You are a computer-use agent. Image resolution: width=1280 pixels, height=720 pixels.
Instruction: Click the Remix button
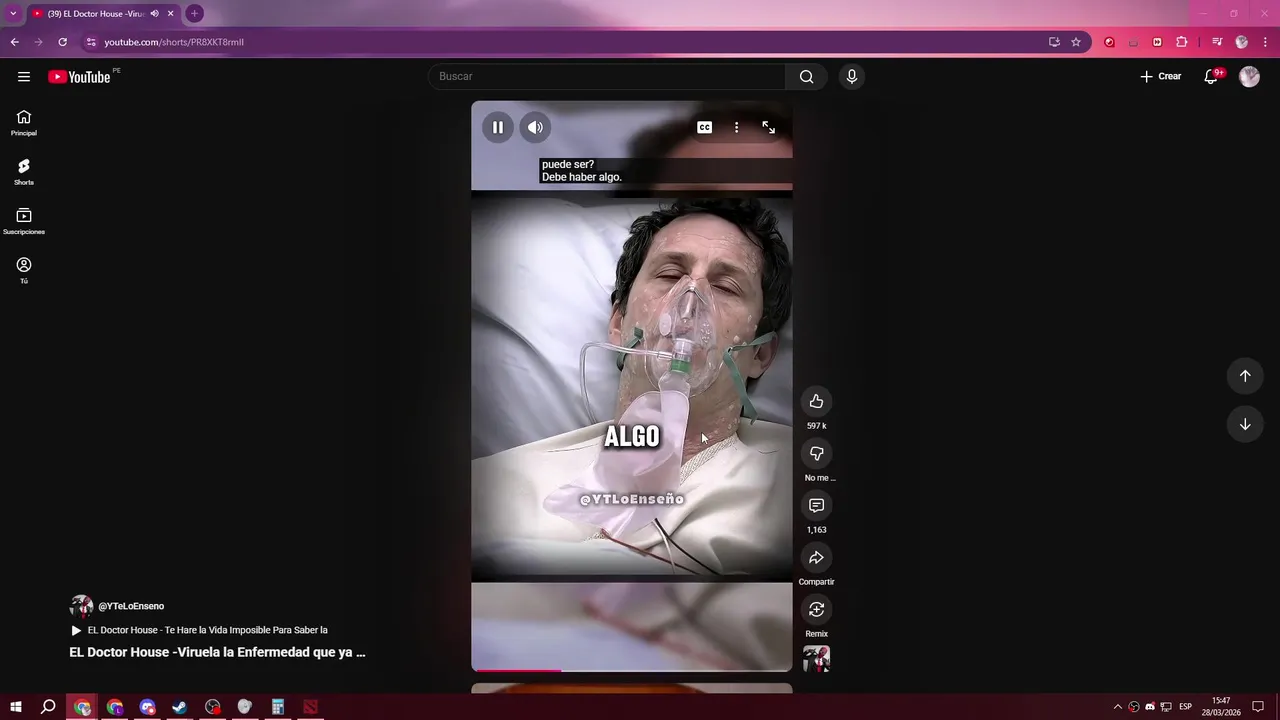816,609
